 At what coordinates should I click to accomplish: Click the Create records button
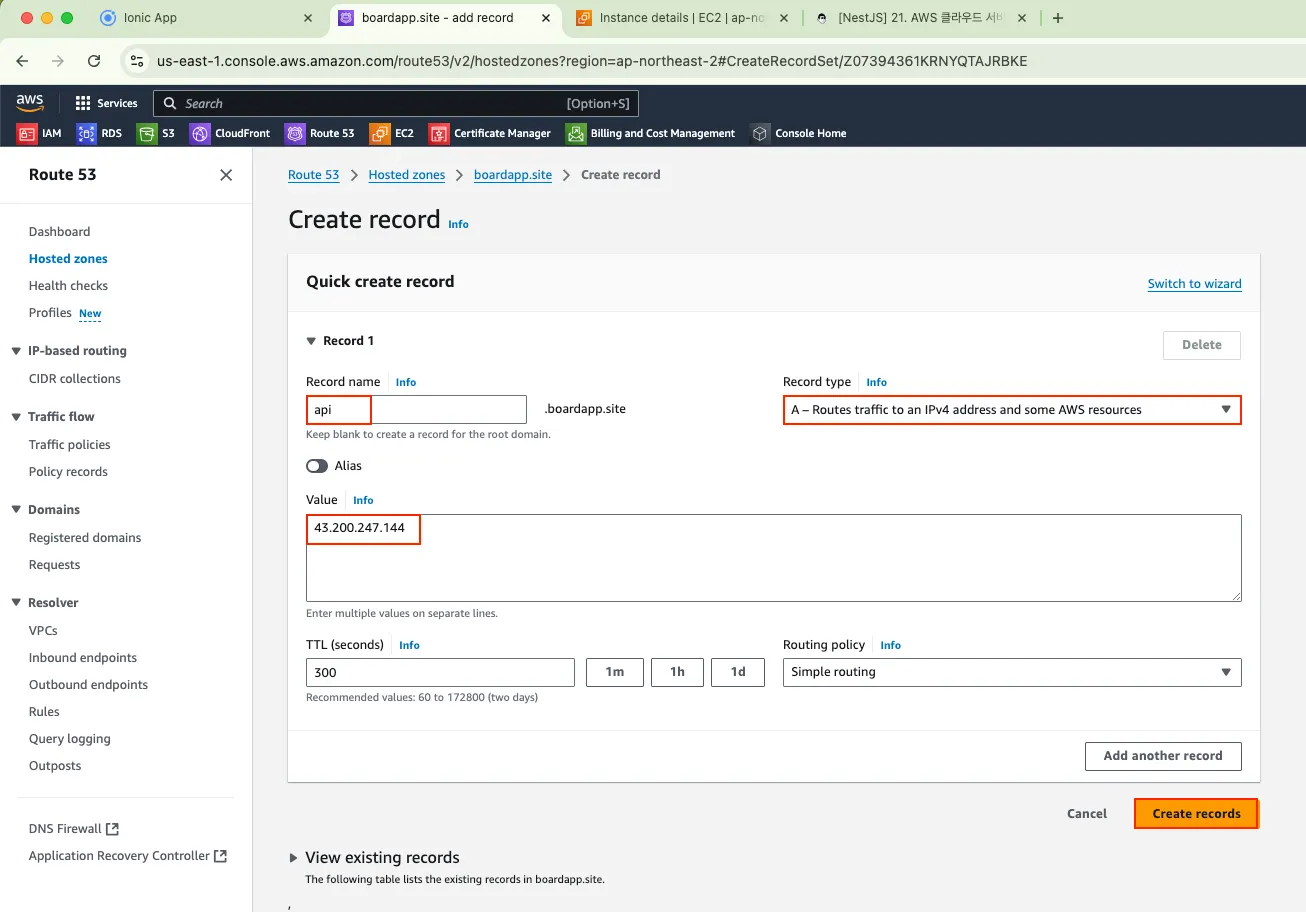point(1196,814)
